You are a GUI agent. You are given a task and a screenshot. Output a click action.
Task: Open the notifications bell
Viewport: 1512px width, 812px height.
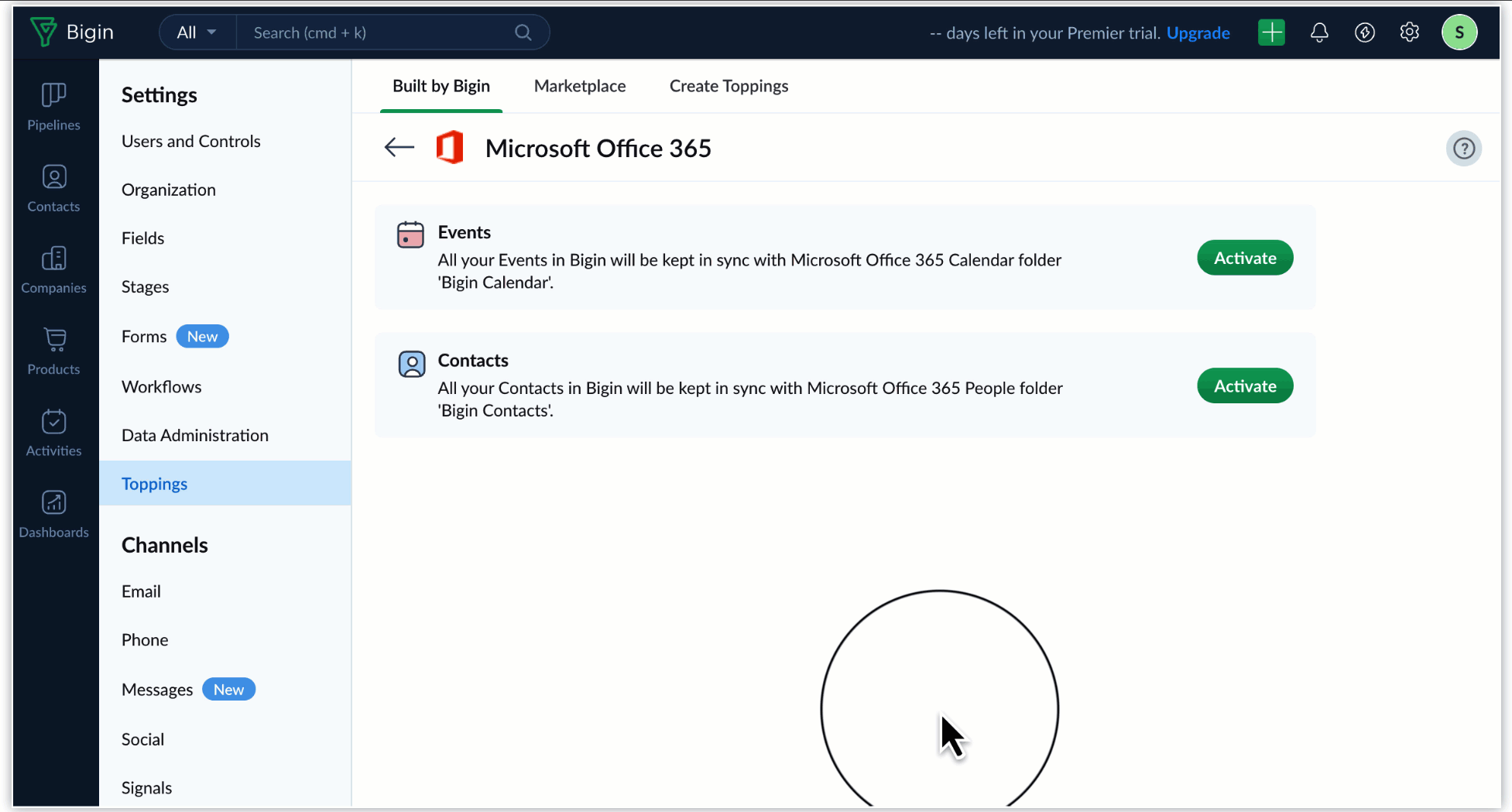[1319, 33]
